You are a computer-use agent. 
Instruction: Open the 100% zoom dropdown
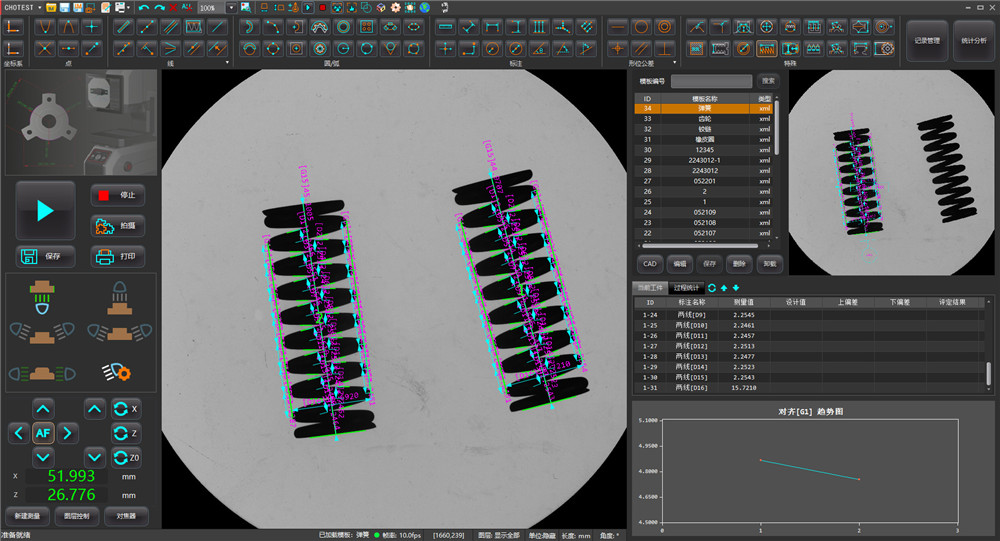point(231,7)
